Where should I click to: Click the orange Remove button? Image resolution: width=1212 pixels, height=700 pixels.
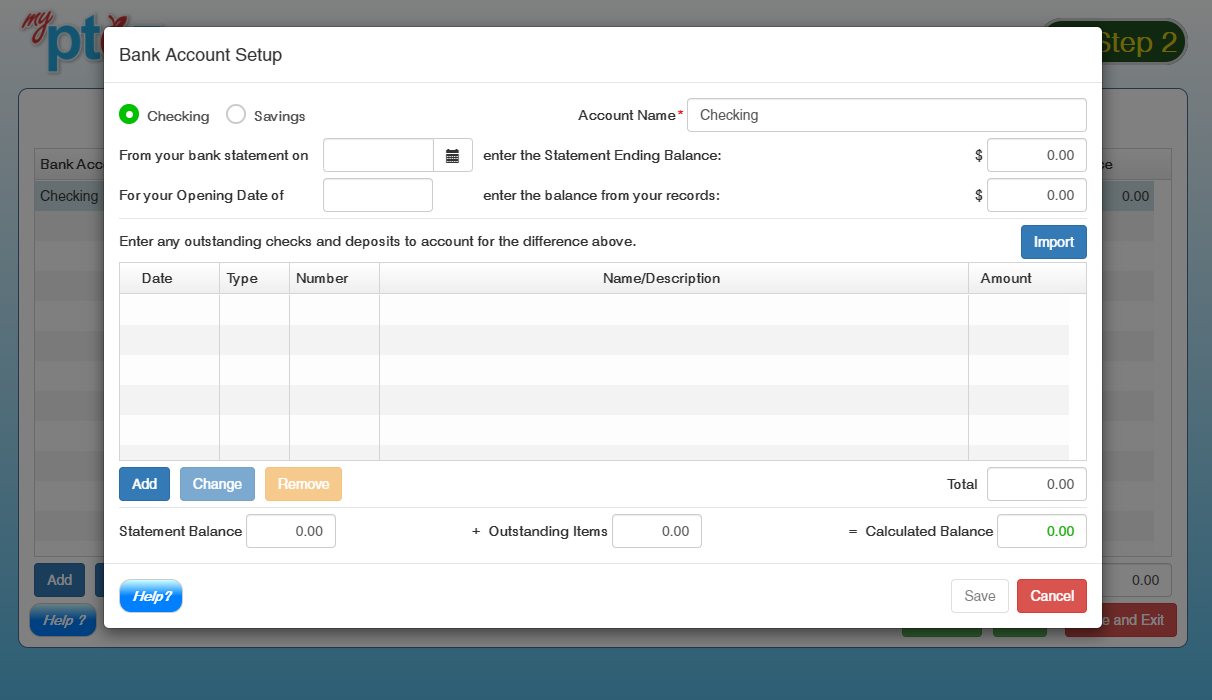click(x=303, y=484)
